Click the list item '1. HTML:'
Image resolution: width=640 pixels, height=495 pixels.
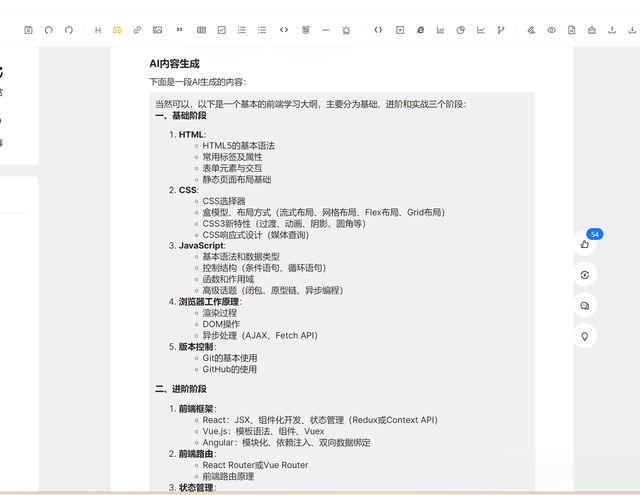point(187,135)
